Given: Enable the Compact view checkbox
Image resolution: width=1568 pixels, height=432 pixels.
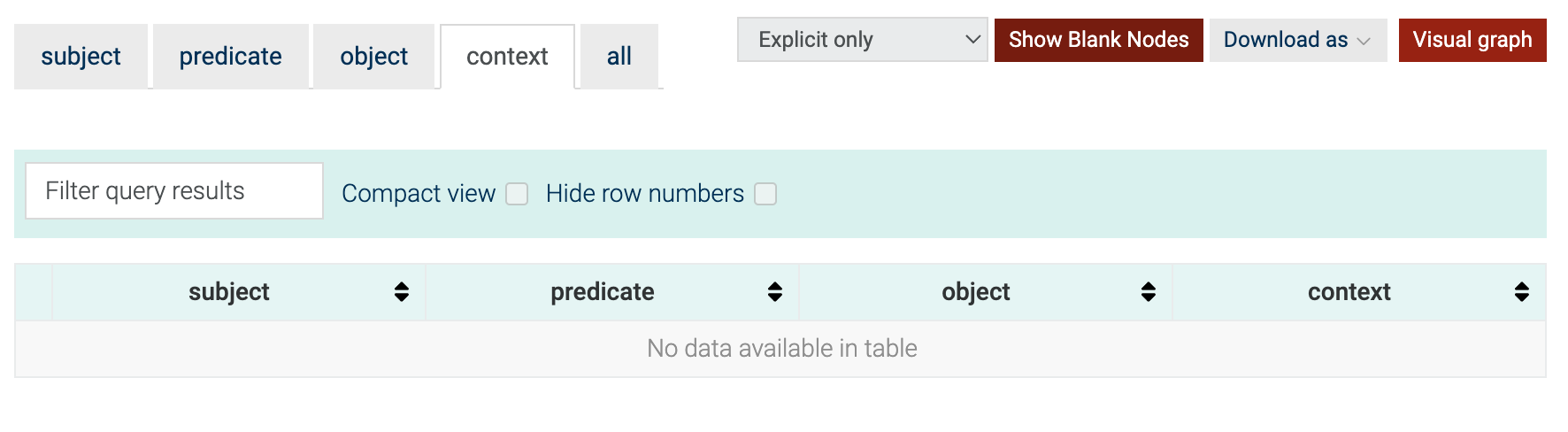Looking at the screenshot, I should (517, 194).
